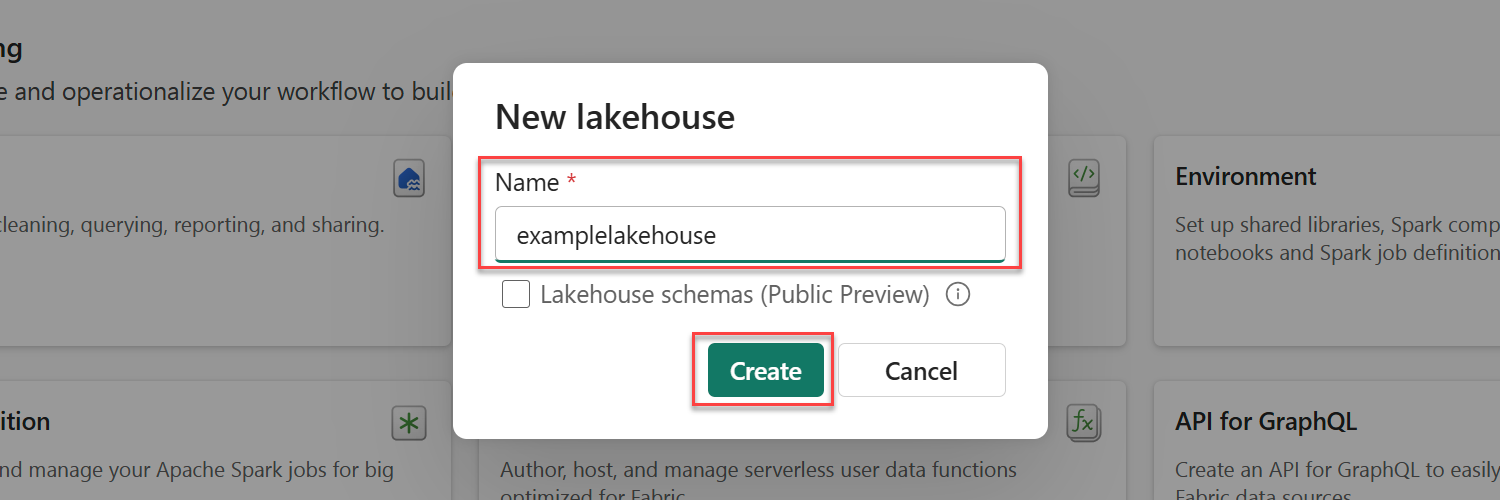This screenshot has width=1500, height=500.
Task: Select the Spark job definition asterisk icon
Action: (x=409, y=423)
